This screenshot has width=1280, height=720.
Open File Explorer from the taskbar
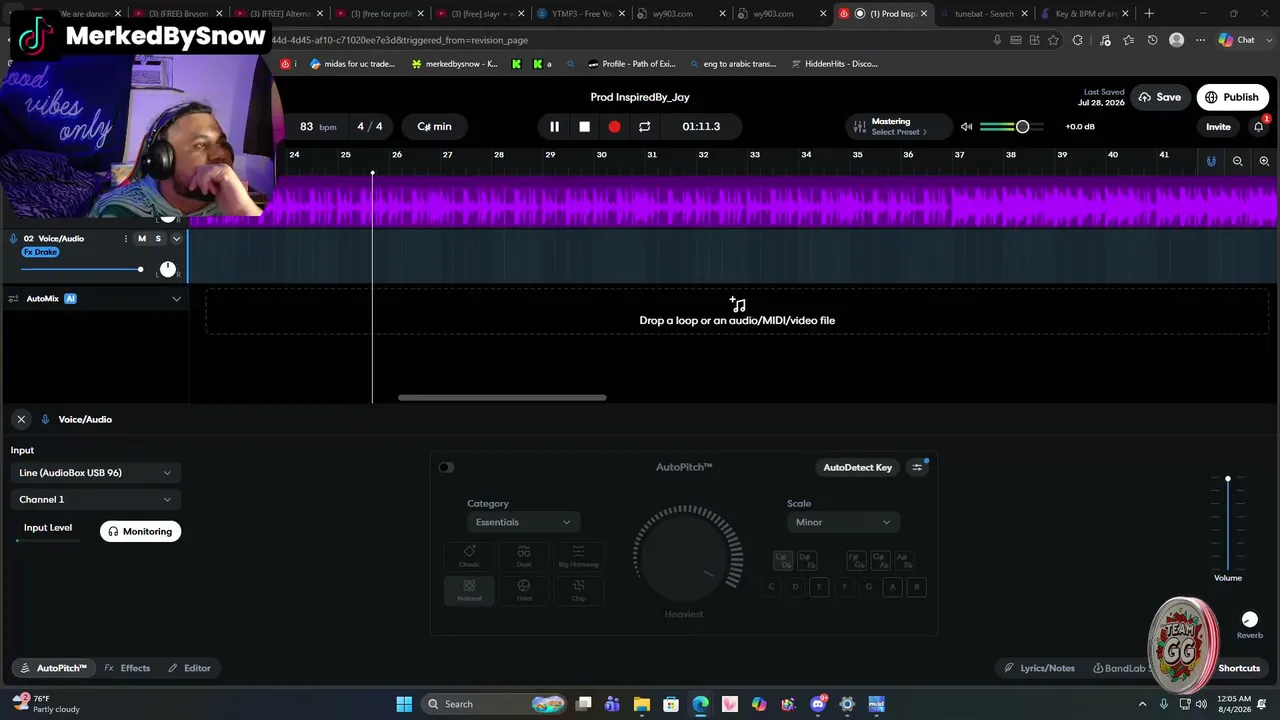pos(642,704)
